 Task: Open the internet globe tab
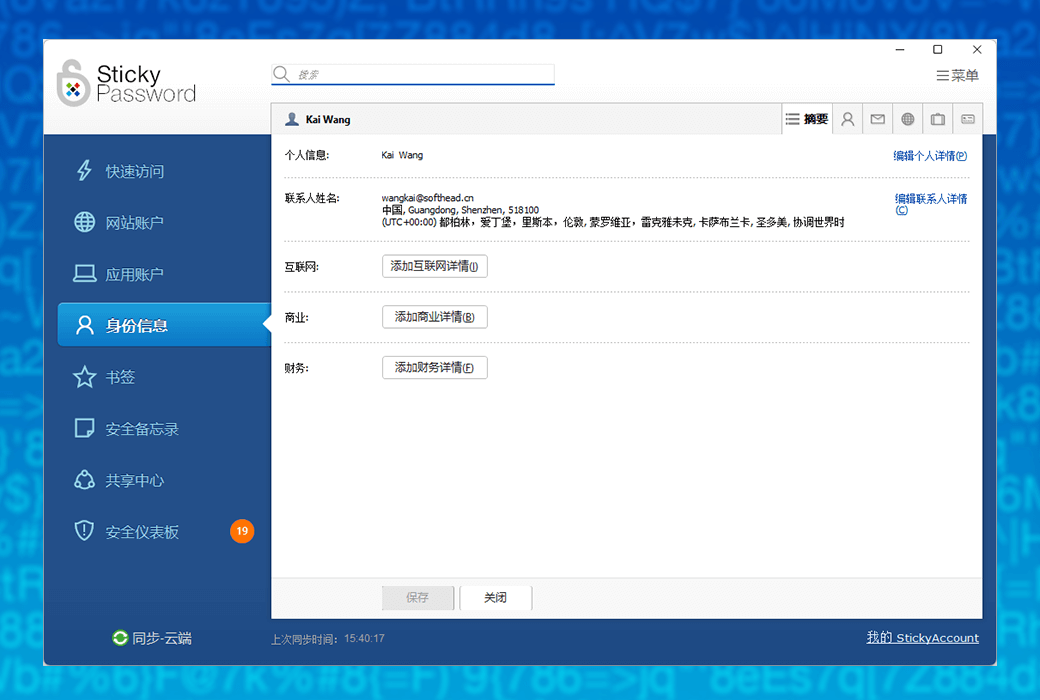pyautogui.click(x=907, y=119)
